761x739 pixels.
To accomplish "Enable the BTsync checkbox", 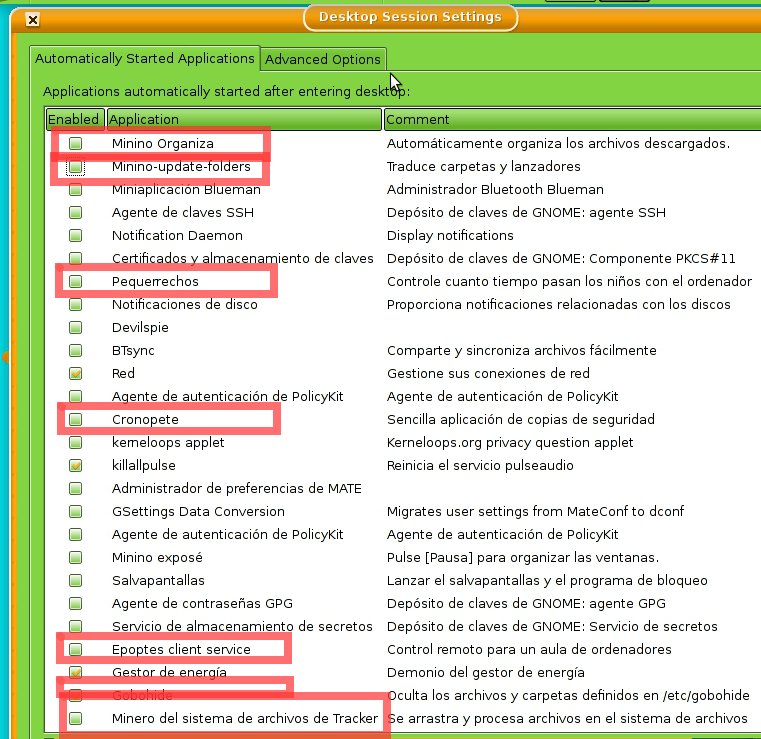I will pyautogui.click(x=75, y=350).
